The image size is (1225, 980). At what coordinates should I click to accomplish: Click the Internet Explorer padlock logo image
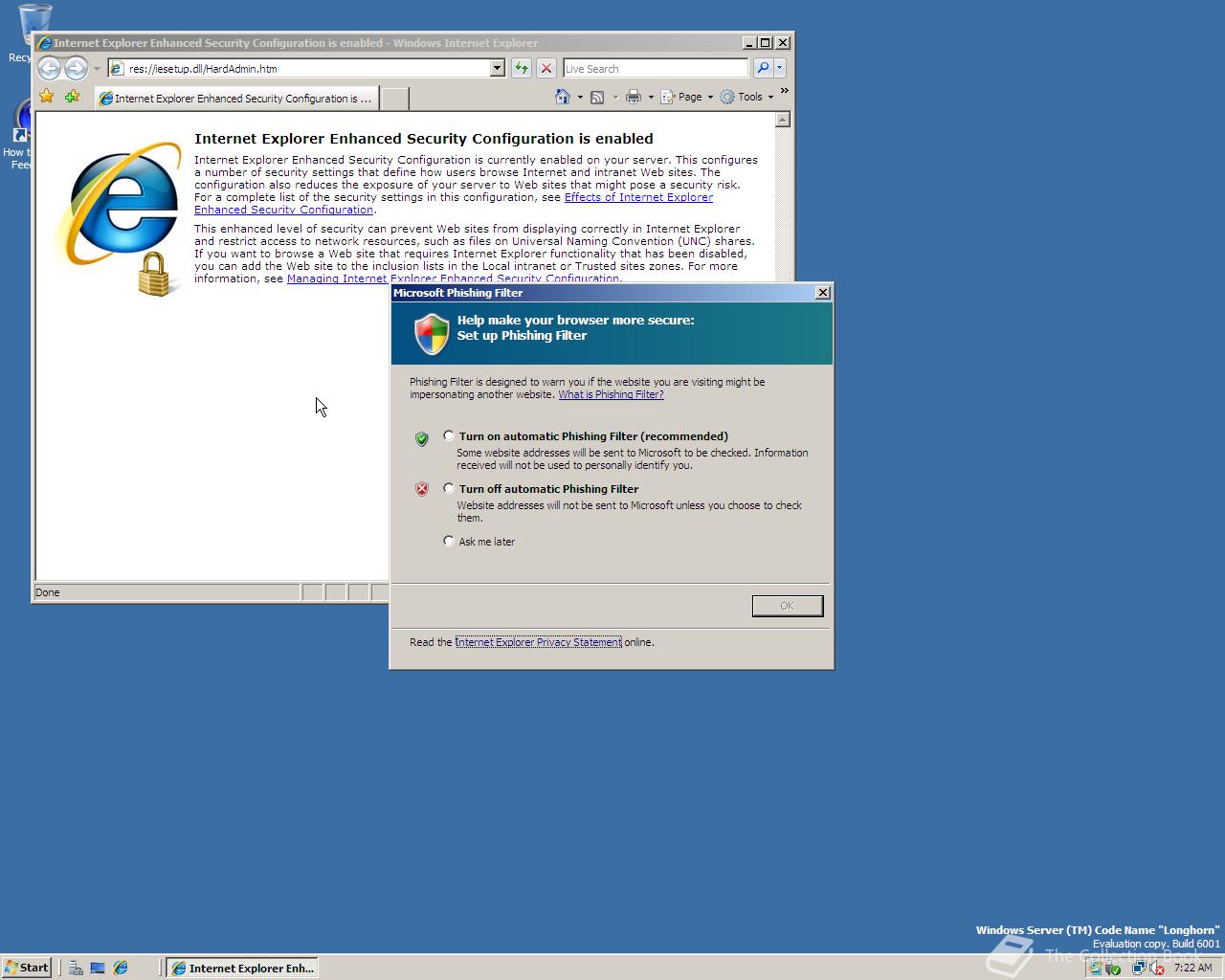[121, 218]
